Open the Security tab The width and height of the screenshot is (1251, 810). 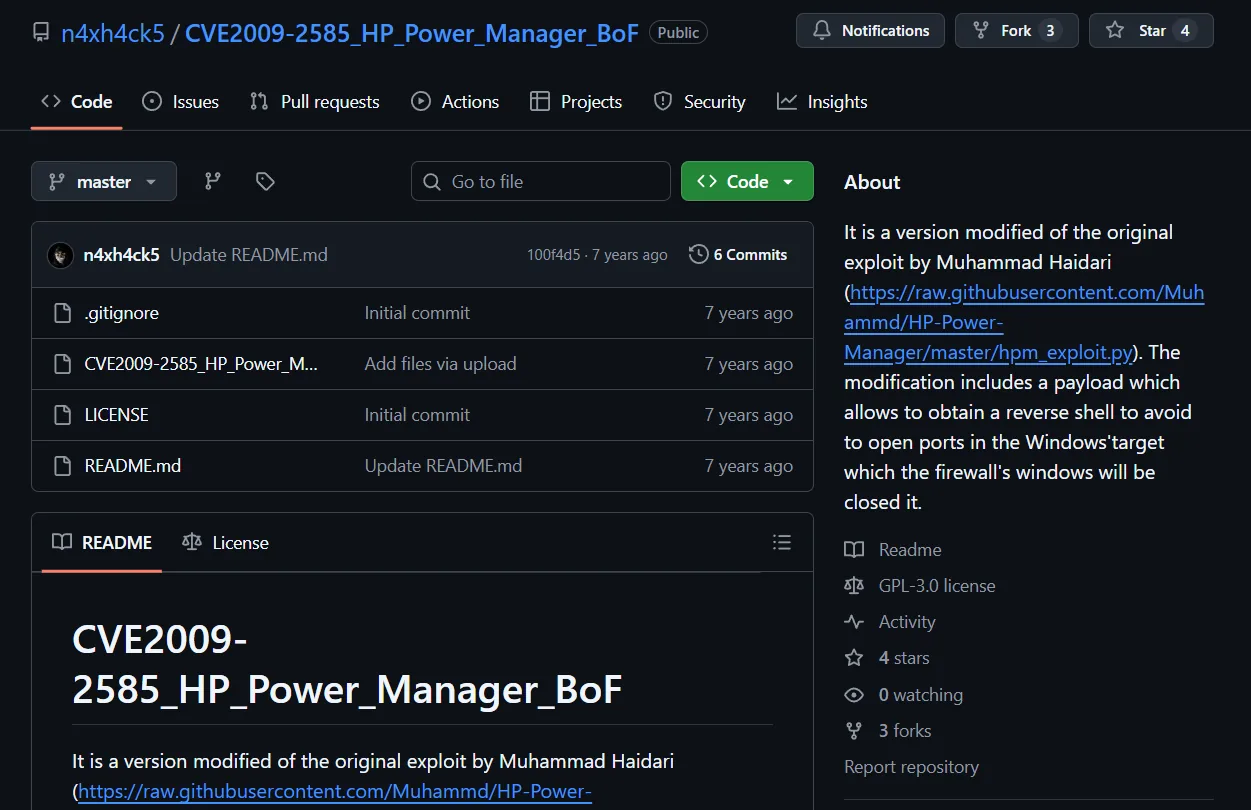[x=699, y=102]
